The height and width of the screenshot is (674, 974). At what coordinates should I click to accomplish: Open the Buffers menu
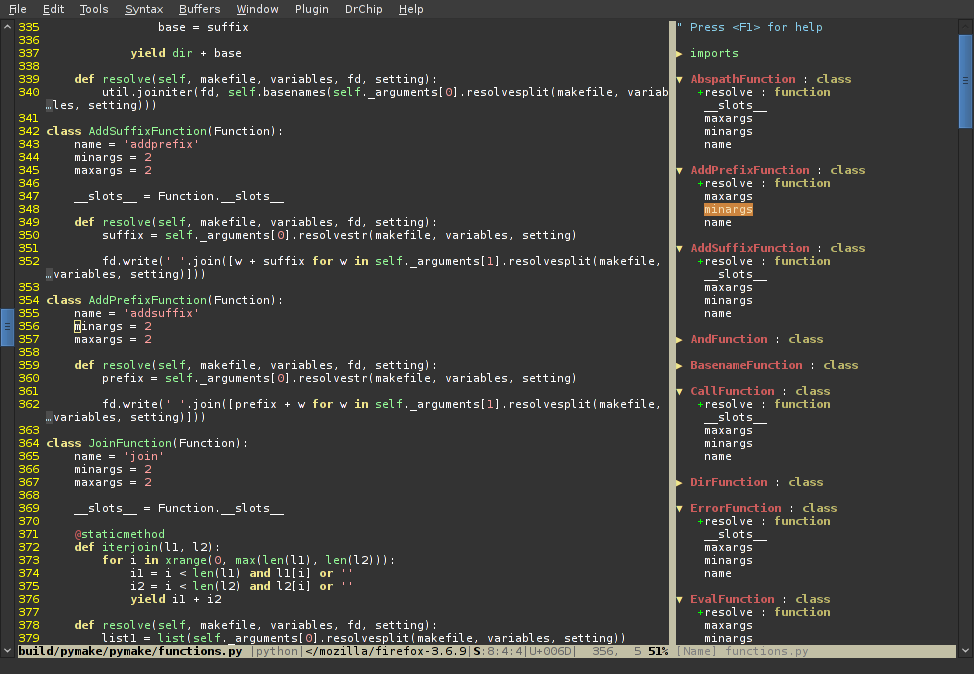[x=199, y=9]
